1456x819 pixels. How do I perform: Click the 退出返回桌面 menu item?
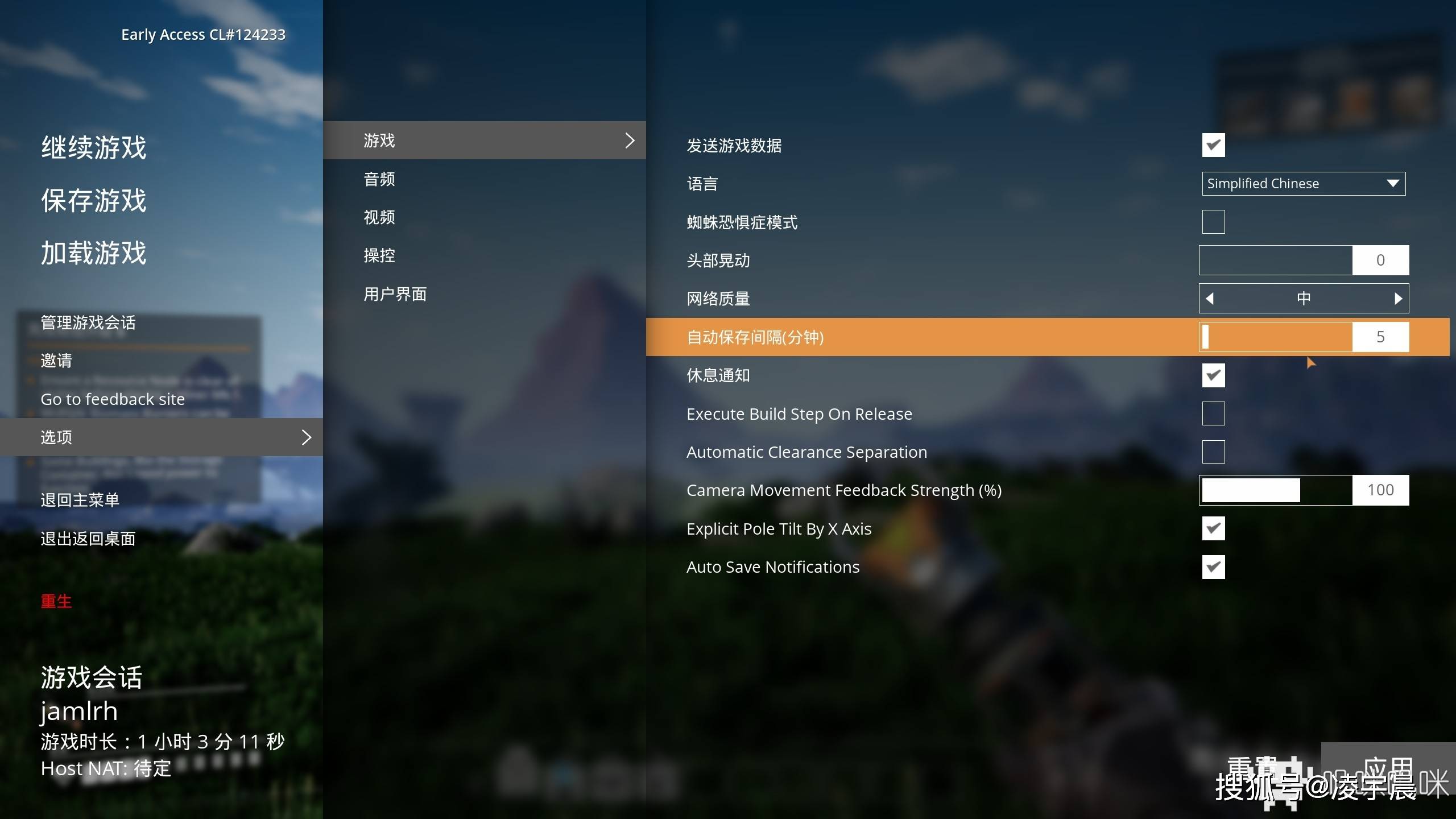tap(88, 538)
